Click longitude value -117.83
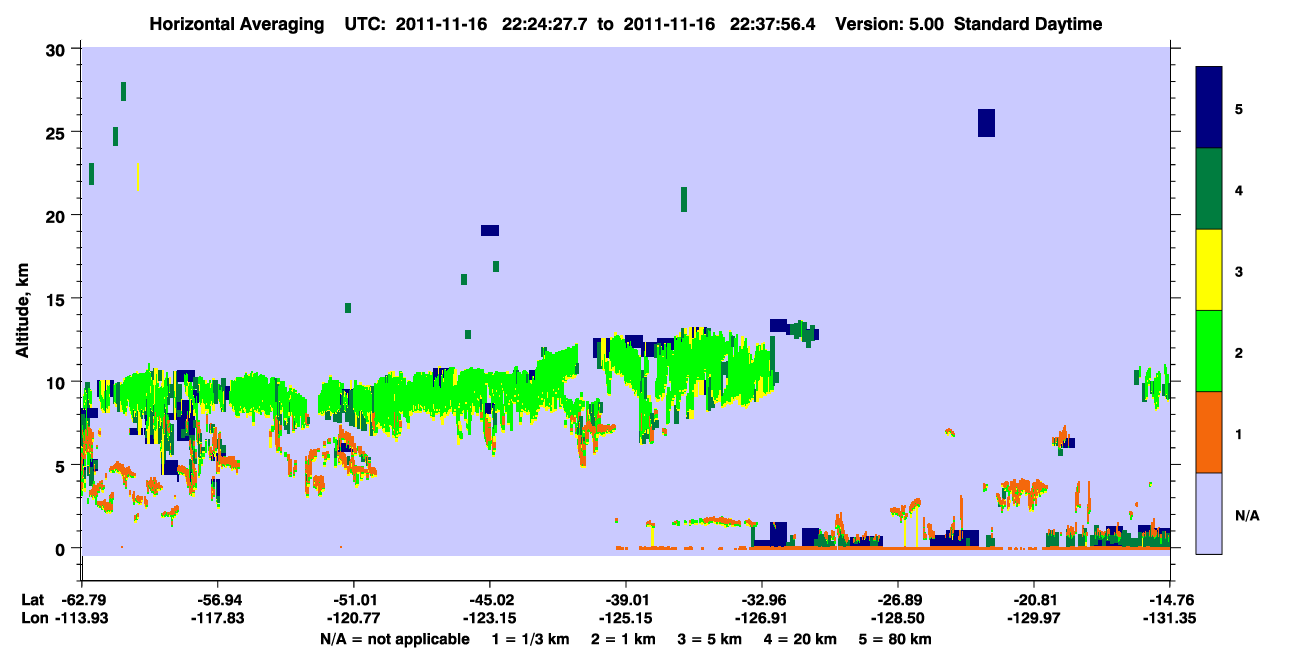1300x667 pixels. (x=218, y=619)
